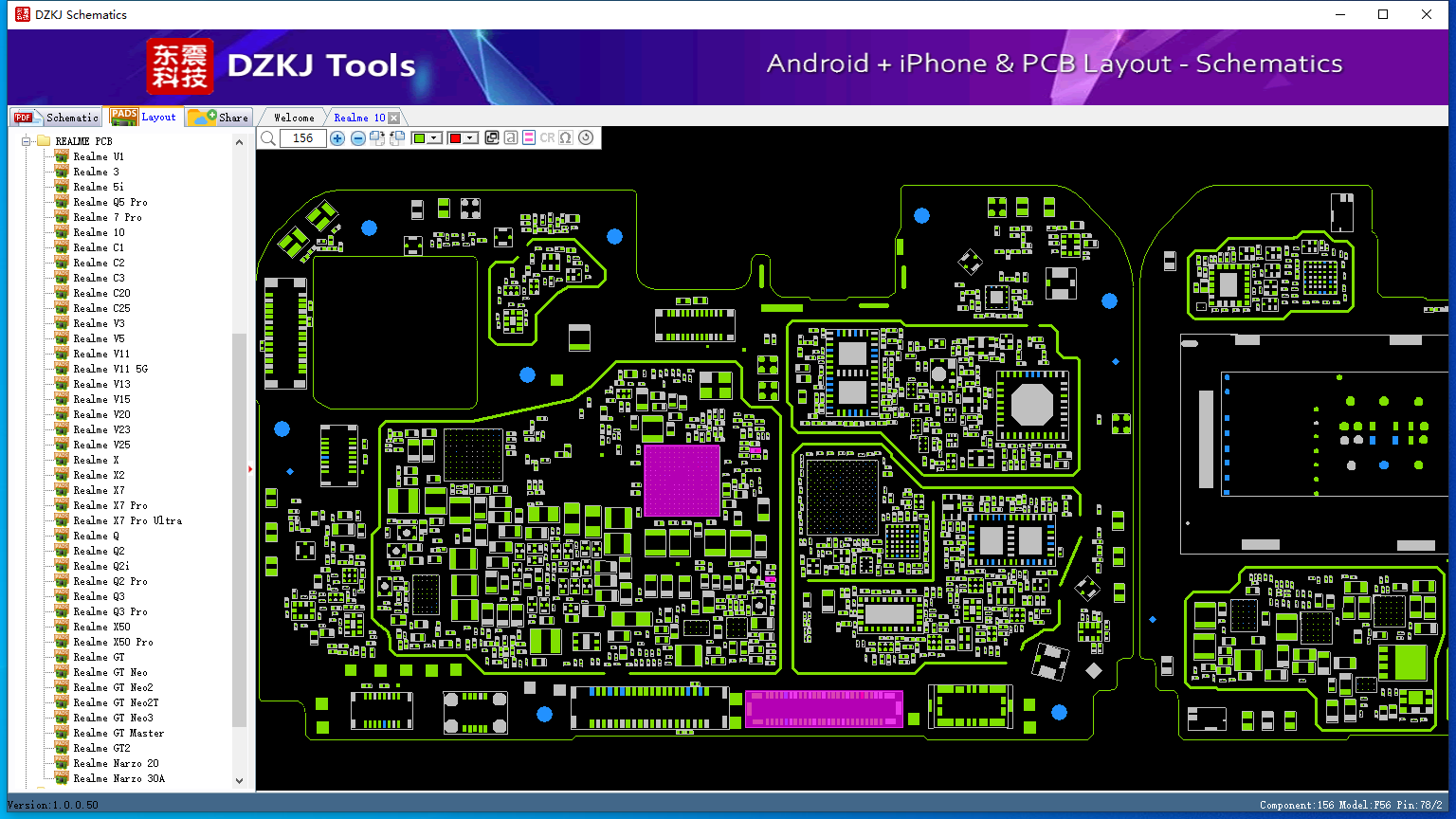1456x819 pixels.
Task: Select the 'Realme X50 Pro' item
Action: click(113, 642)
